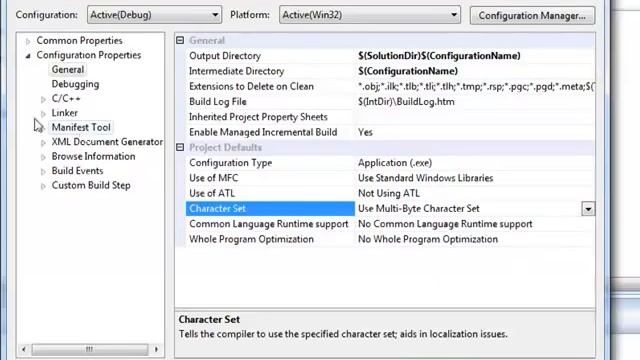The width and height of the screenshot is (640, 360).
Task: Click the bold $(ConfigurationName) intermediate directory value
Action: (x=408, y=71)
